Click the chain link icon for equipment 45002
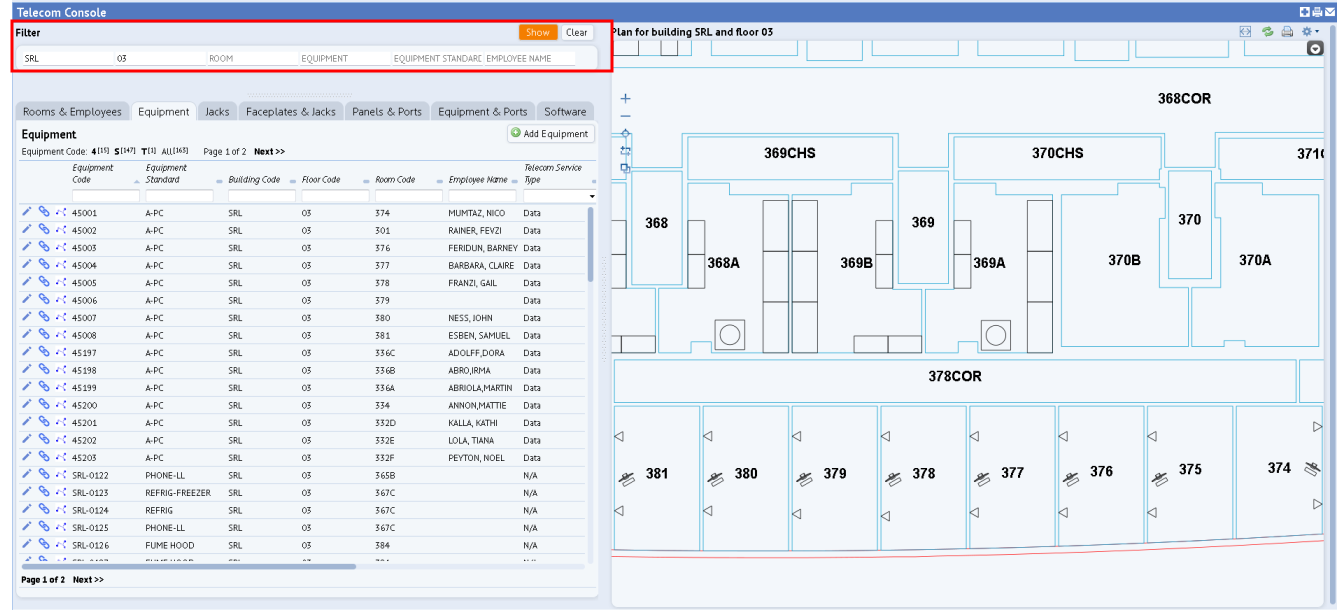This screenshot has width=1337, height=610. tap(42, 230)
